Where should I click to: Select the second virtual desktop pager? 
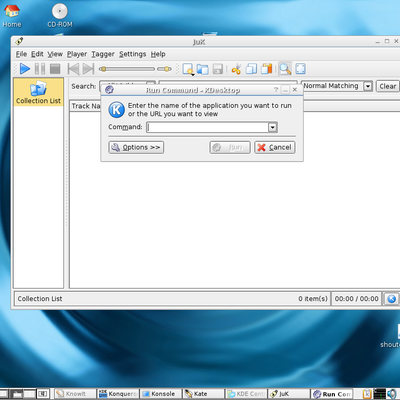(17, 394)
